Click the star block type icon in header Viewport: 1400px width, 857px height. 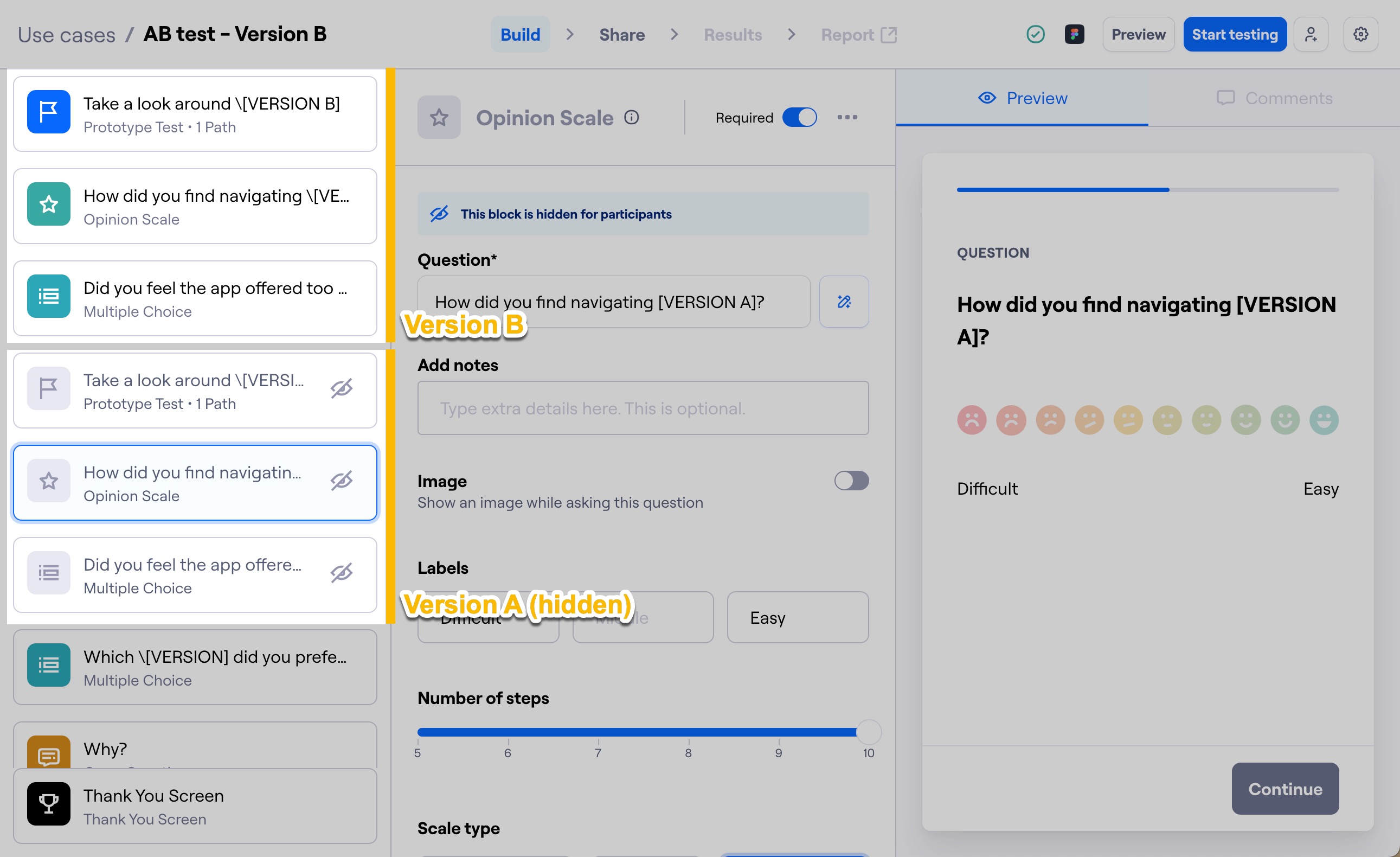439,118
